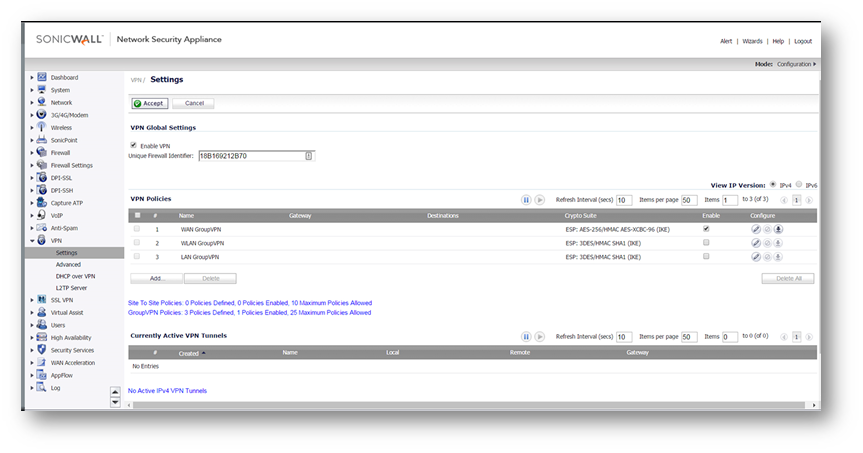Click the Cancel button

194,103
